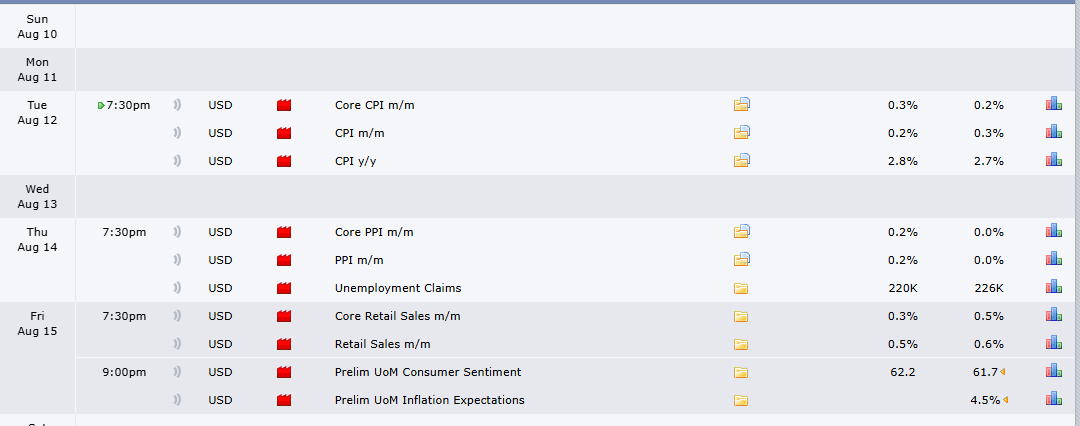1080x426 pixels.
Task: Click the revised arrow beside 4.5% previous
Action: click(1006, 399)
